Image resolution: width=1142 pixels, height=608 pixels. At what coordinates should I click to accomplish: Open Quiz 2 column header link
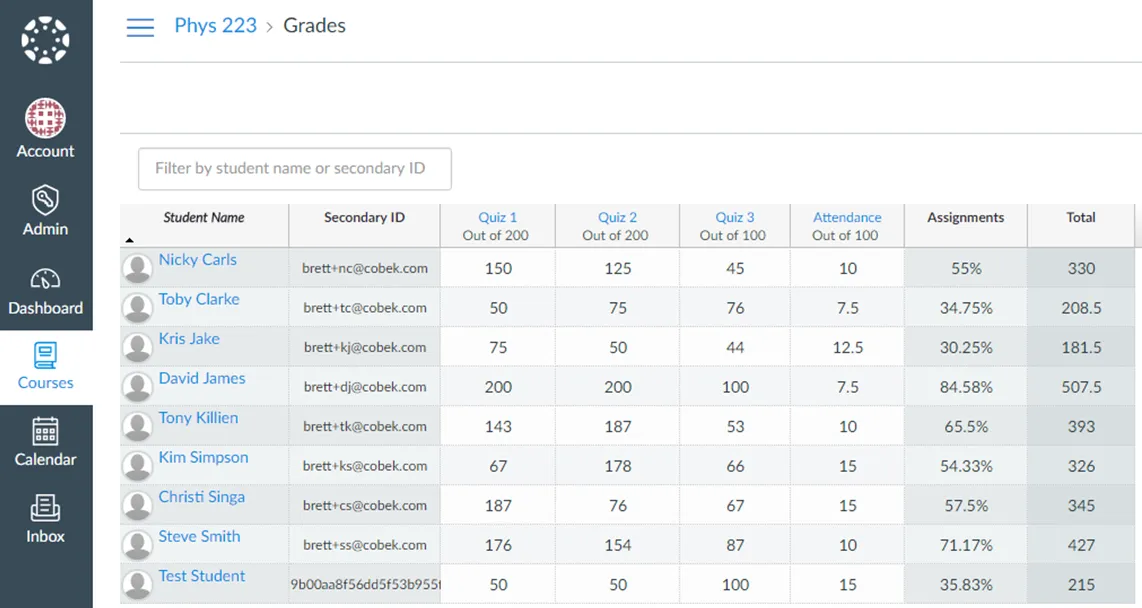(617, 217)
